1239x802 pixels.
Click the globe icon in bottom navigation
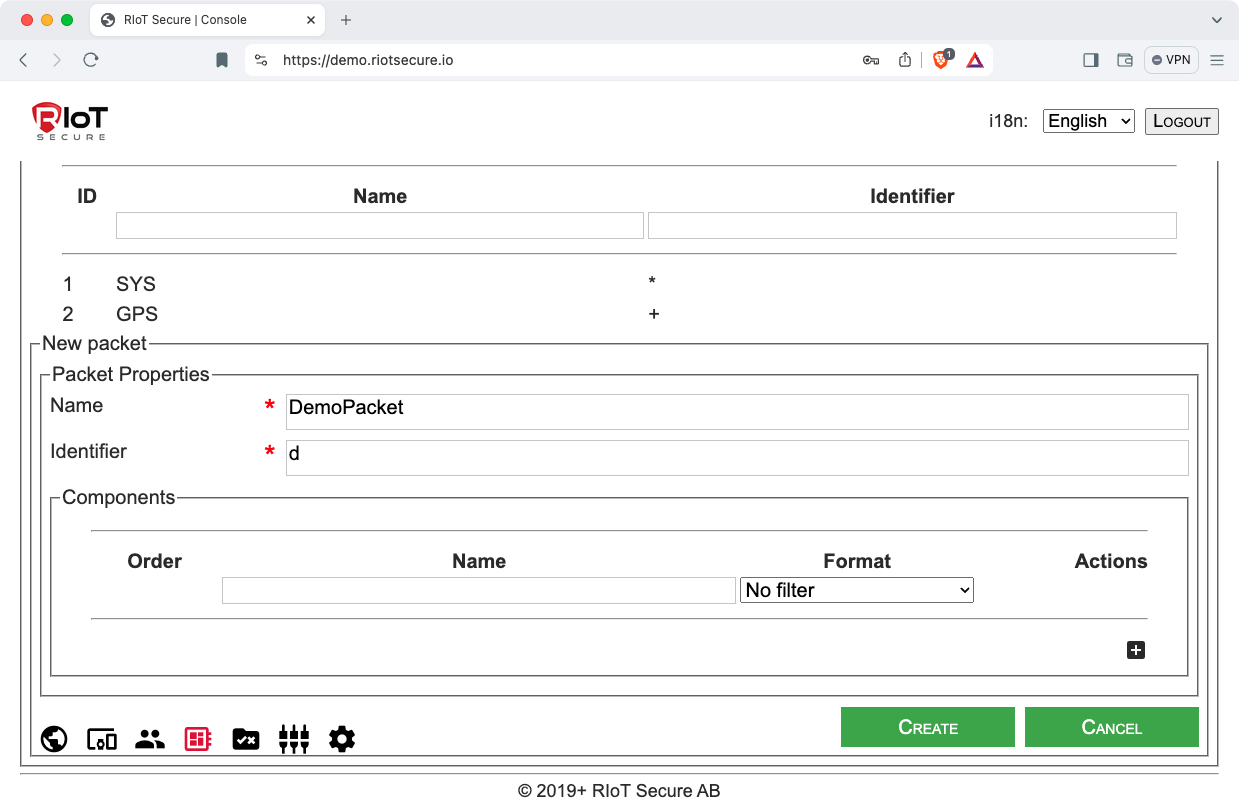(x=54, y=739)
